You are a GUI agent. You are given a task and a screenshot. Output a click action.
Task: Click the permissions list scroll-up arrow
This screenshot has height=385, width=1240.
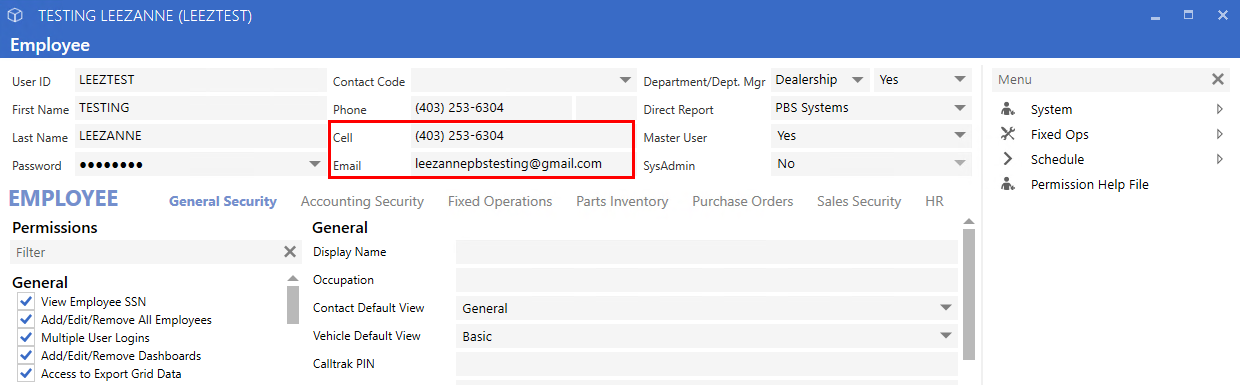point(293,279)
